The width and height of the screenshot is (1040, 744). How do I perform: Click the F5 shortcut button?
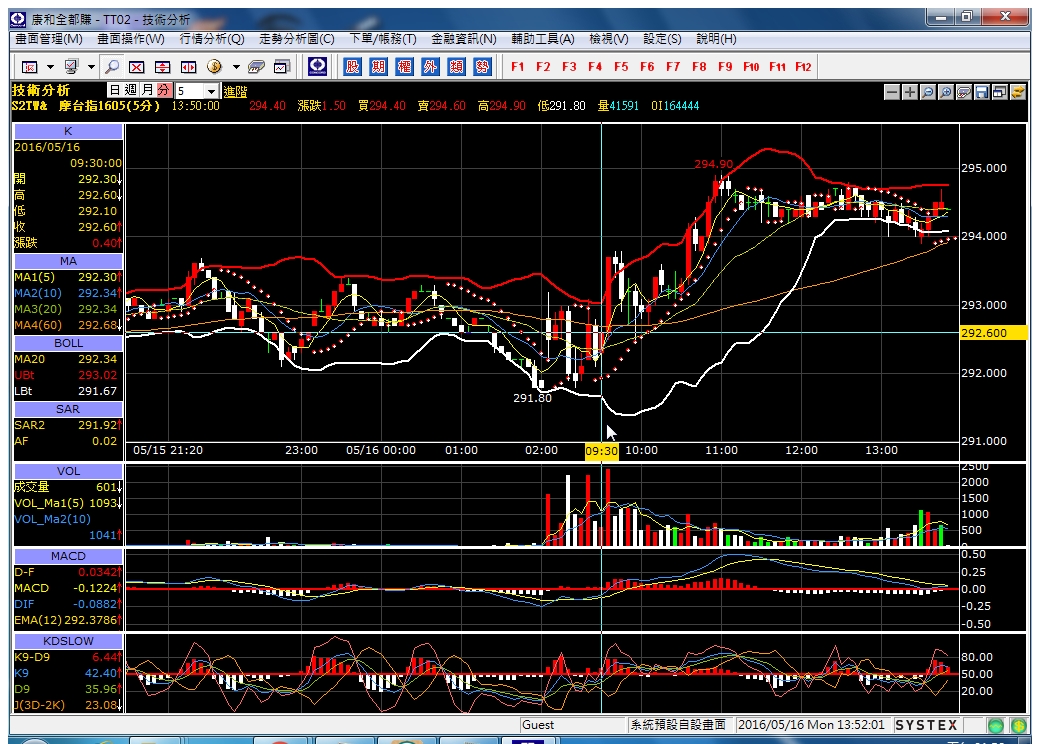point(621,67)
